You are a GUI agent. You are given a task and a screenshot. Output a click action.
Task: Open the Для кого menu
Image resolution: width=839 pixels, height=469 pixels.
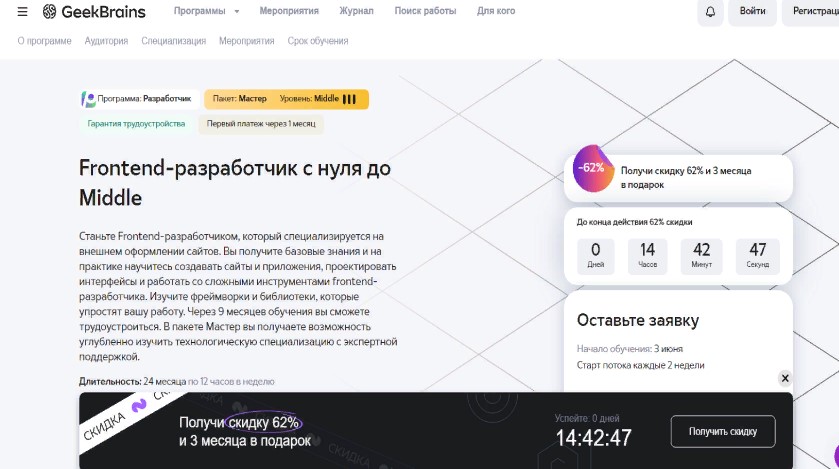[496, 11]
